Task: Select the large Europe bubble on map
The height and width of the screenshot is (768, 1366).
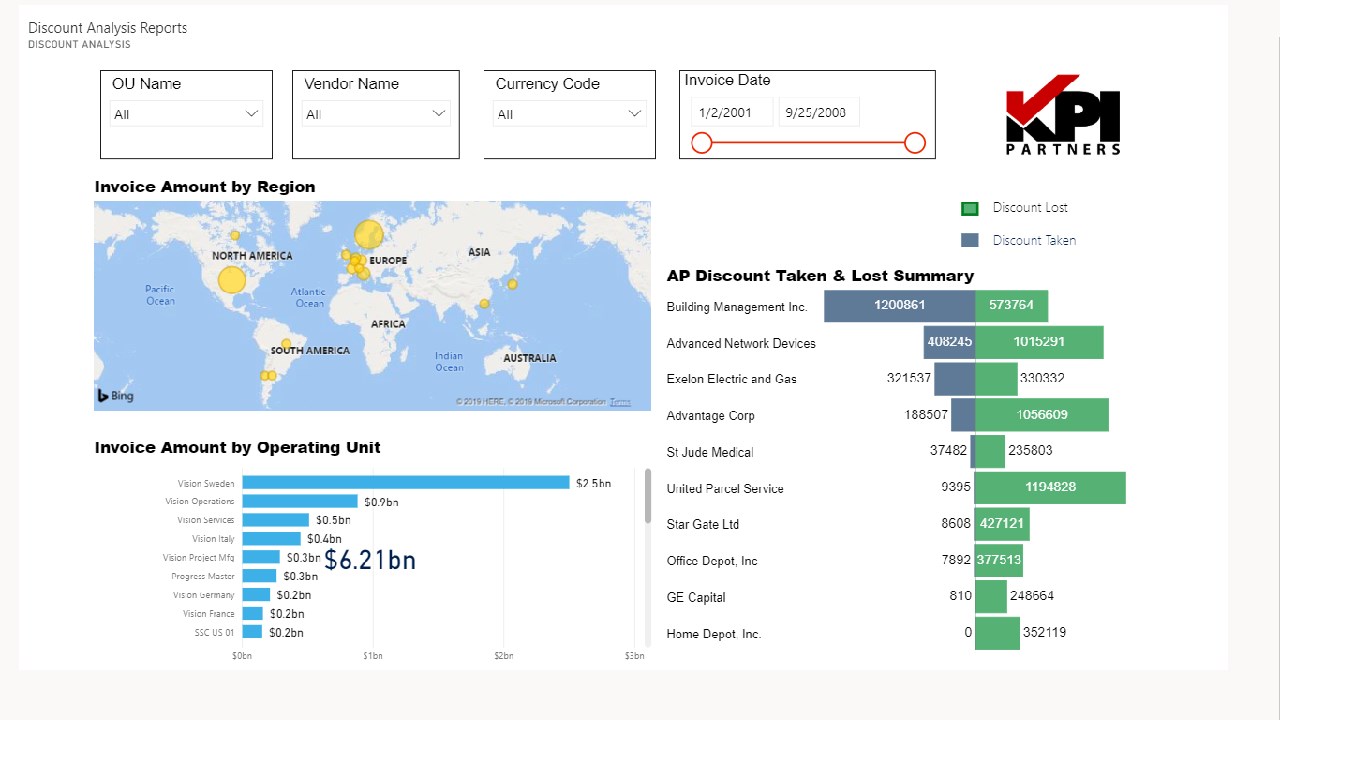Action: coord(369,234)
